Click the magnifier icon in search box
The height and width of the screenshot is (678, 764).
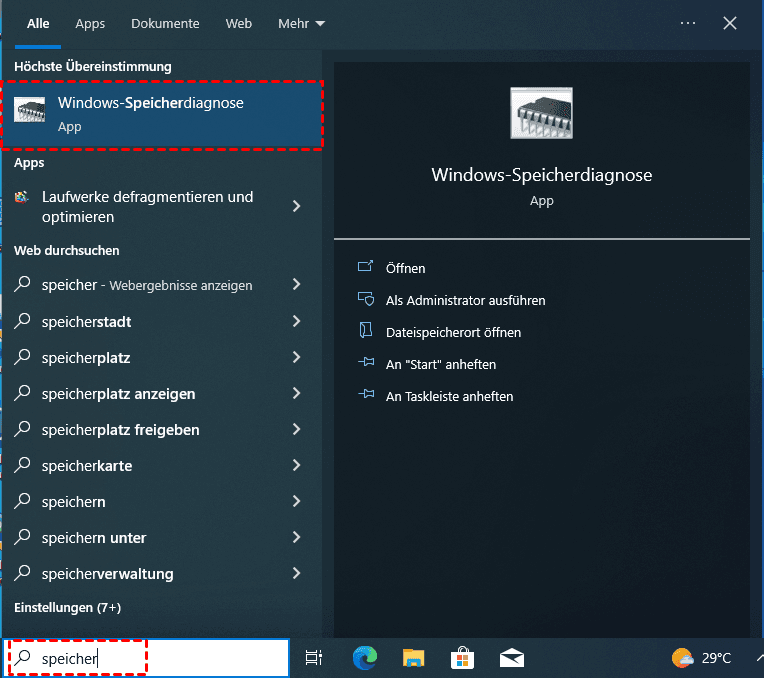22,658
